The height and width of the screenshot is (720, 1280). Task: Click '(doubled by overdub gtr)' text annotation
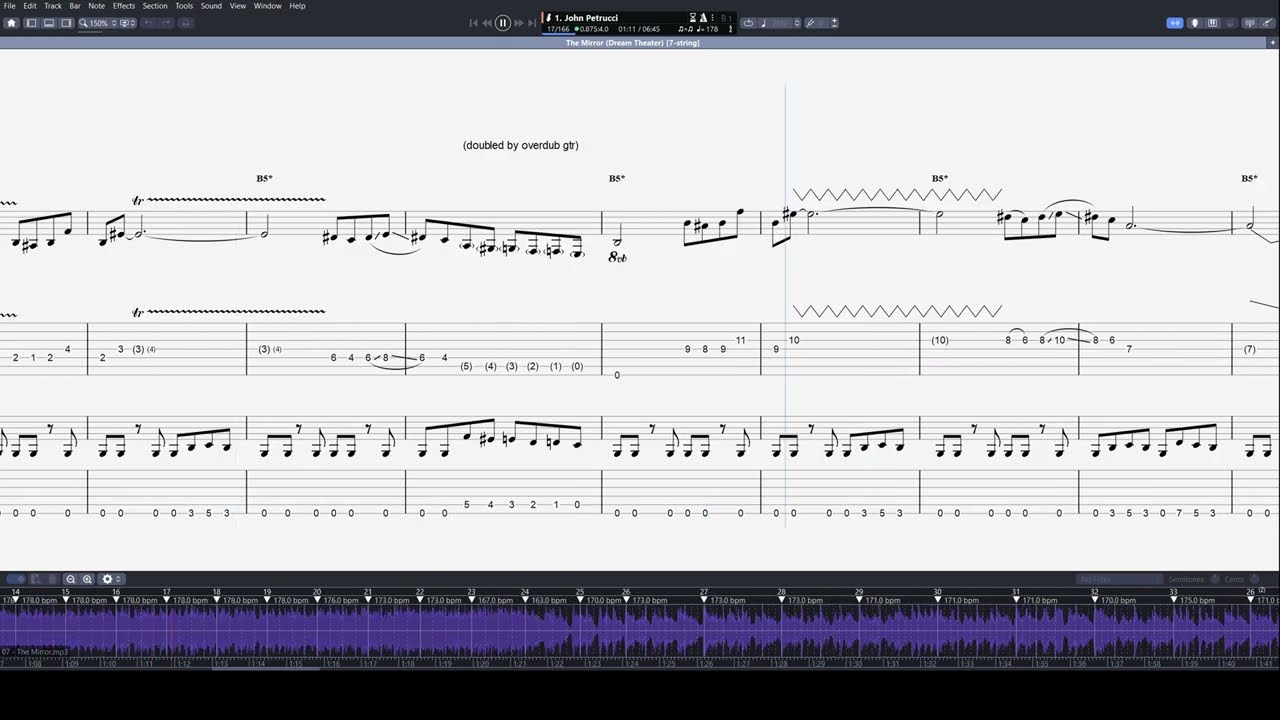(x=521, y=145)
